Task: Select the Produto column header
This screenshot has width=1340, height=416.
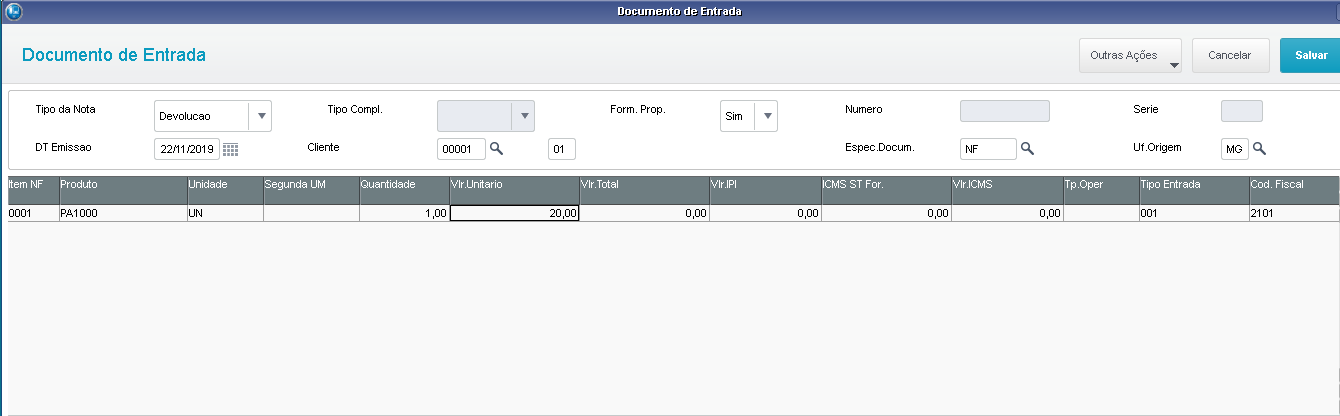Action: click(122, 190)
